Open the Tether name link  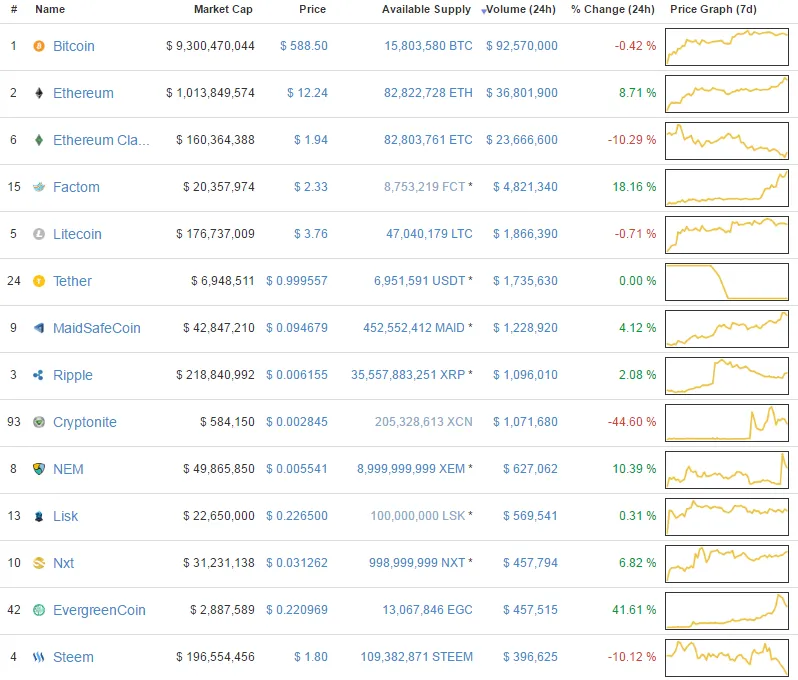tap(72, 281)
